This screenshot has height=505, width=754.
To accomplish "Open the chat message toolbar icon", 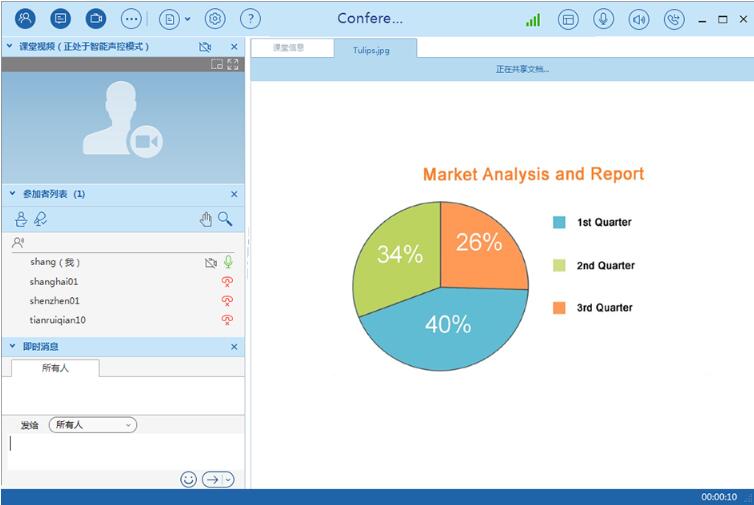I will coord(60,18).
